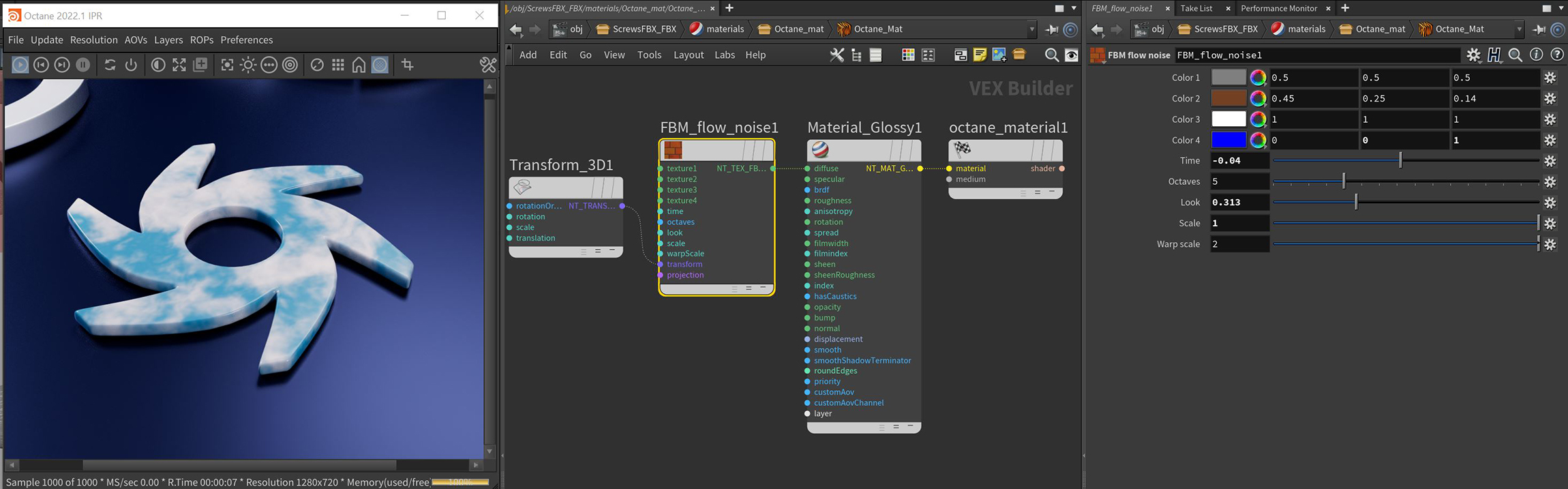This screenshot has height=489, width=1568.
Task: Open the Color 2 color wheel picker
Action: coord(1258,98)
